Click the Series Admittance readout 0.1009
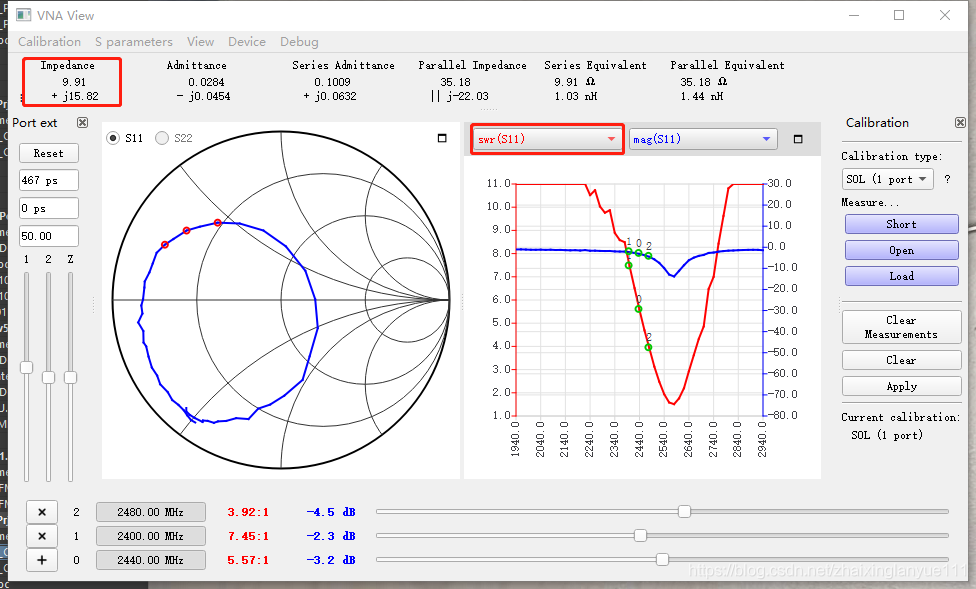The width and height of the screenshot is (976, 589). [332, 82]
